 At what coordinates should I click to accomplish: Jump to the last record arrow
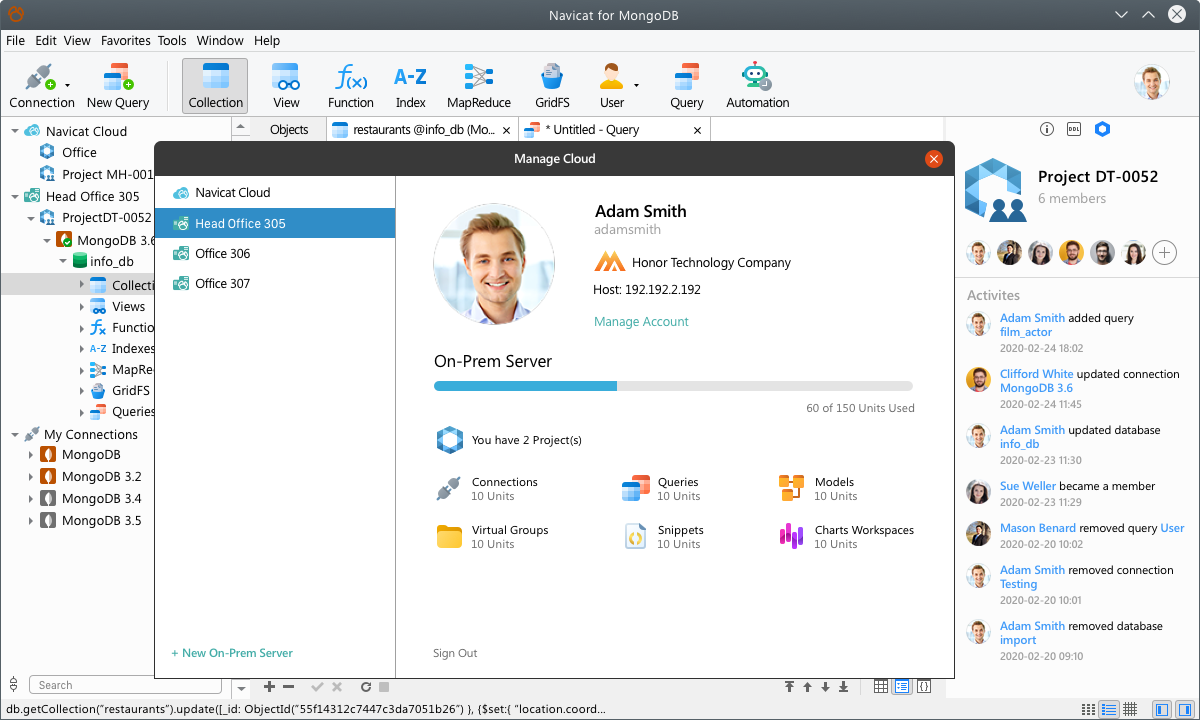click(x=843, y=687)
